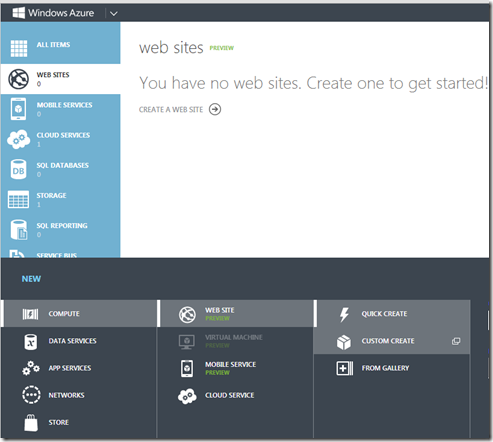Click the Cloud Service icon in New panel
This screenshot has height=442, width=493.
(x=187, y=396)
